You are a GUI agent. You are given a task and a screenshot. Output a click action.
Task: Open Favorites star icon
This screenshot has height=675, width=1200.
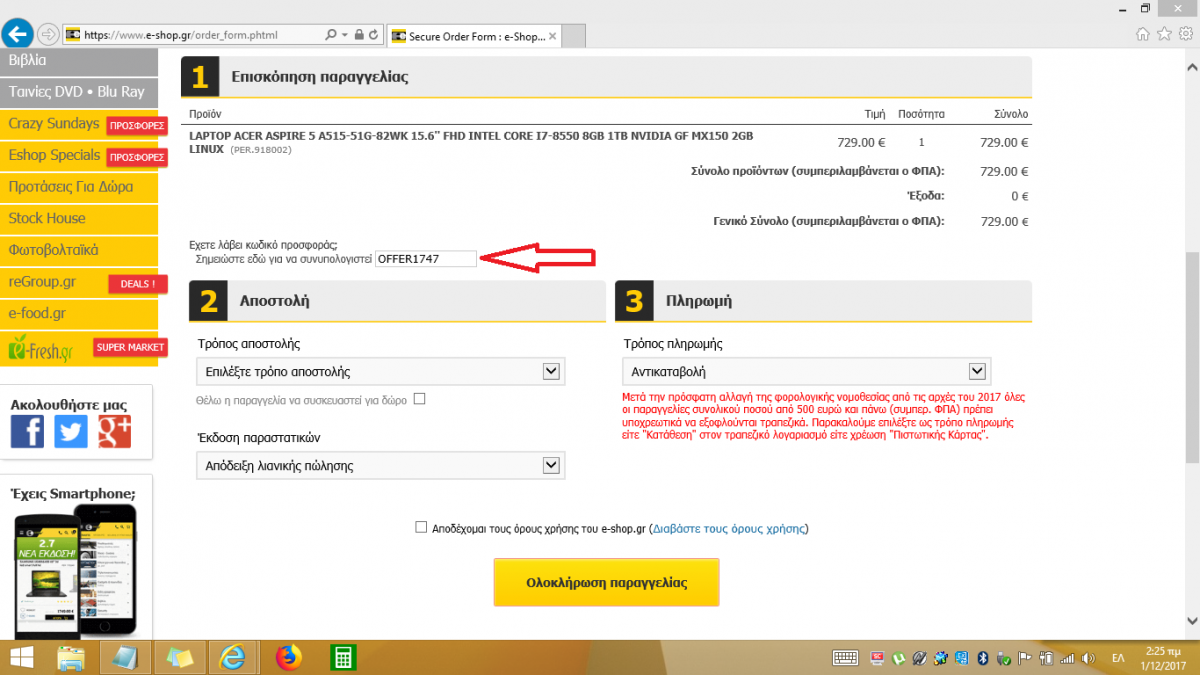[x=1163, y=34]
